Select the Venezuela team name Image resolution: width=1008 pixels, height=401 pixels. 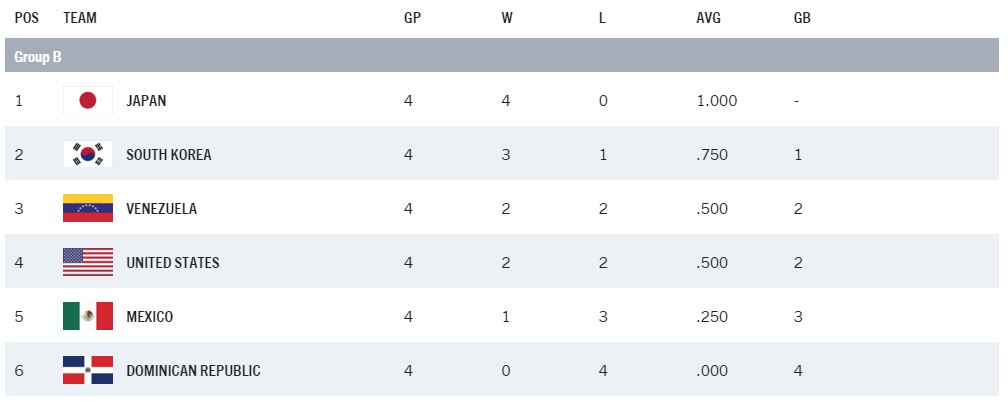tap(161, 208)
